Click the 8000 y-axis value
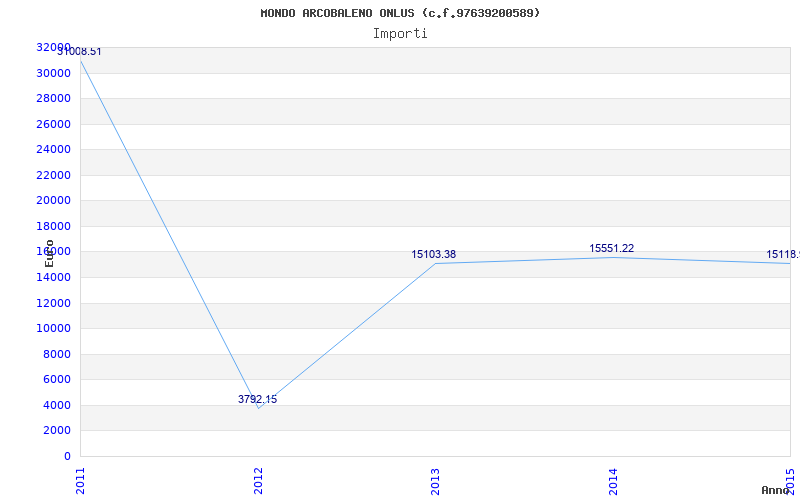The height and width of the screenshot is (500, 800). click(x=57, y=354)
